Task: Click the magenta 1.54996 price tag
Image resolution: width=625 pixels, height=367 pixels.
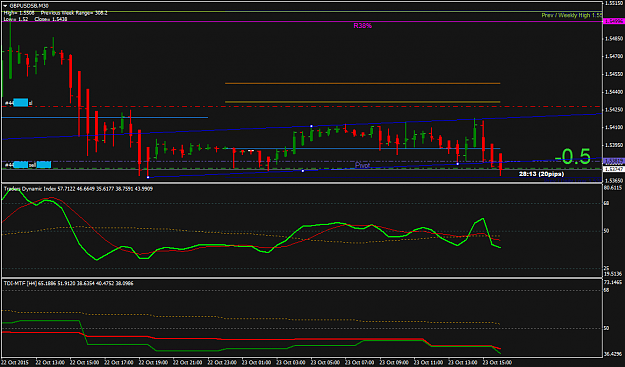Action: tap(613, 21)
